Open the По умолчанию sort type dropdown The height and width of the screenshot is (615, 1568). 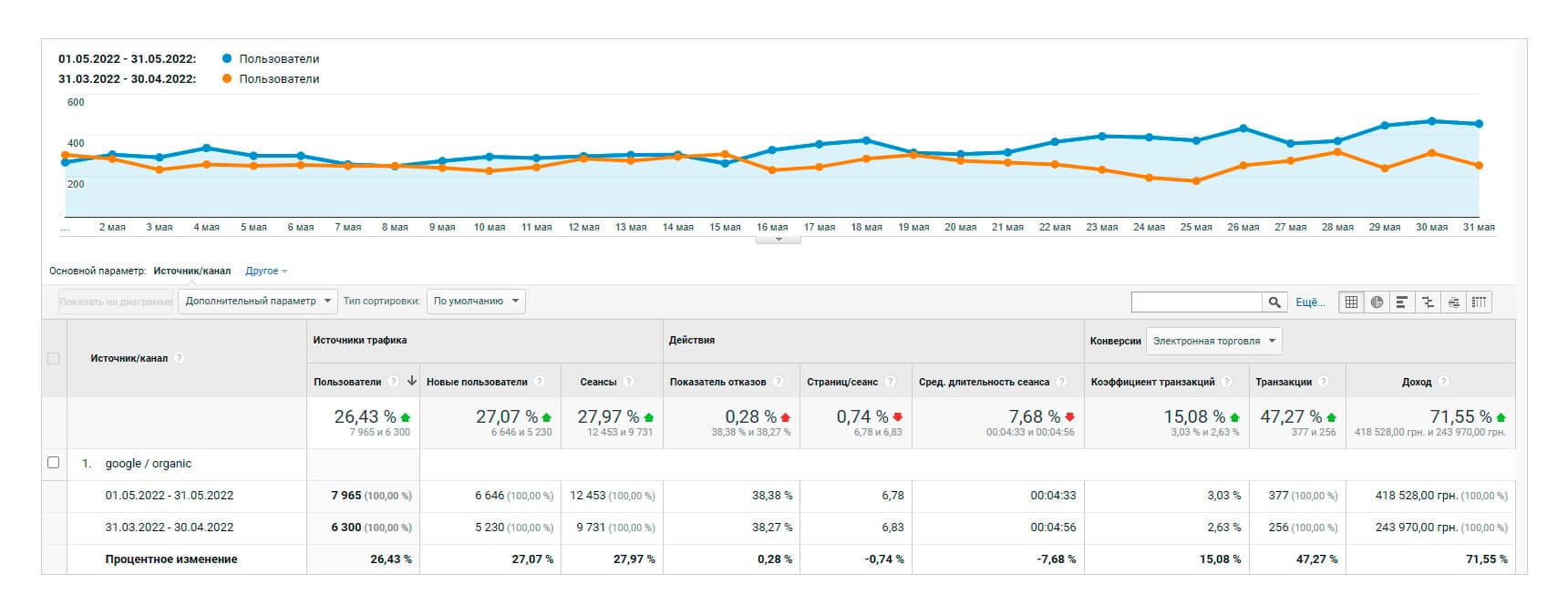pyautogui.click(x=476, y=302)
